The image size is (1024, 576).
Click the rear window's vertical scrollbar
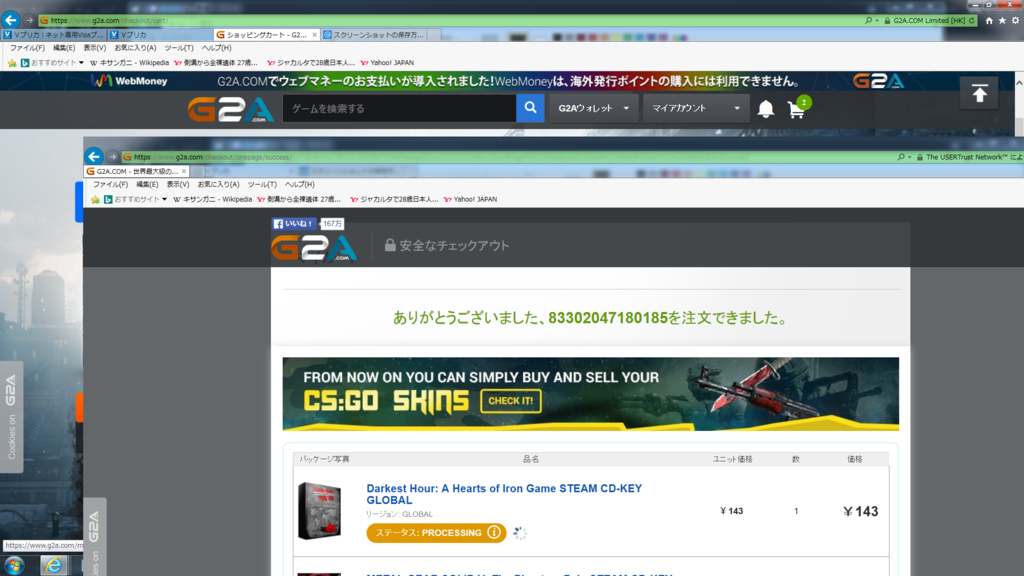[1019, 106]
